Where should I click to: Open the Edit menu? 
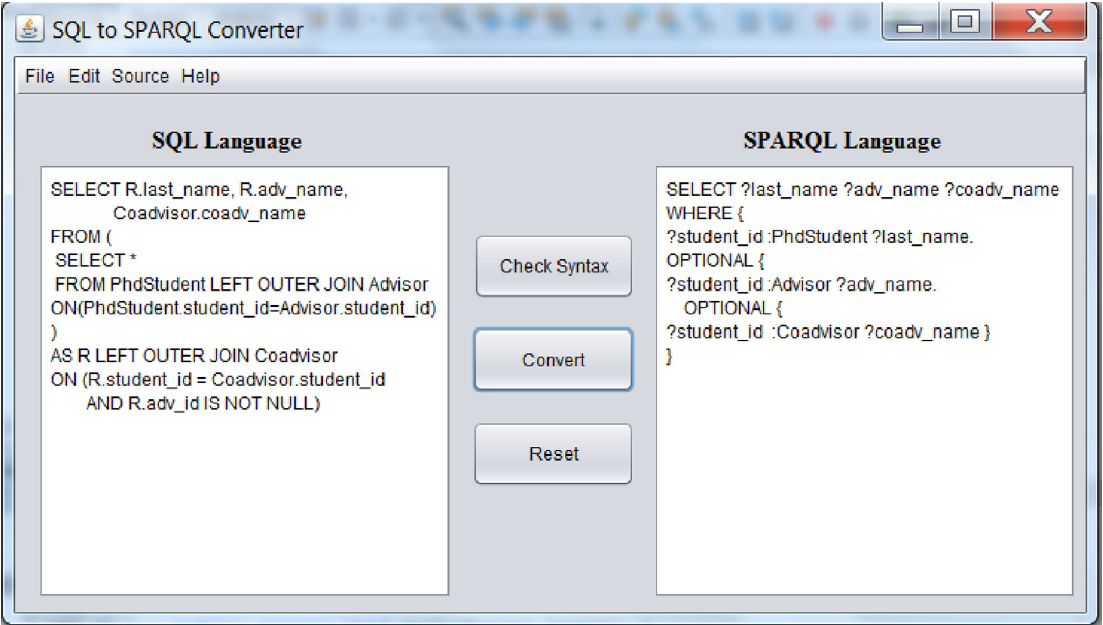click(x=84, y=77)
